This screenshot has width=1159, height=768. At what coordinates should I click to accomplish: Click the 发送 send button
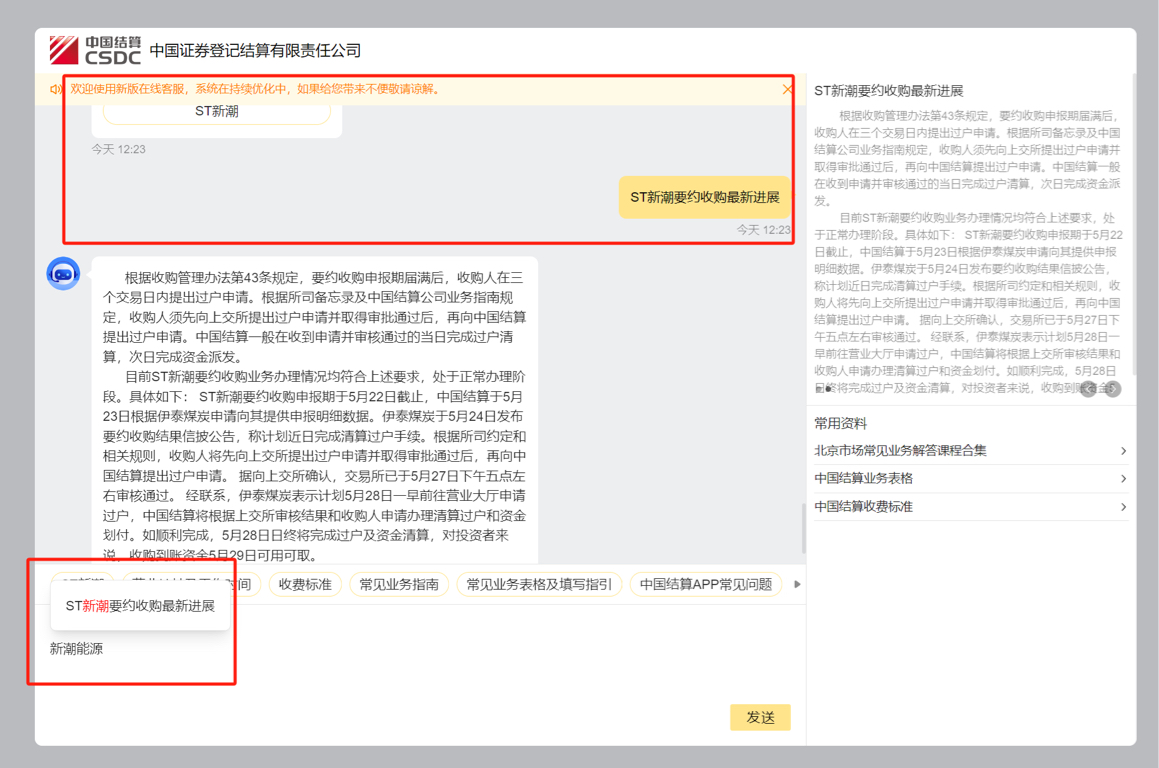click(x=760, y=717)
